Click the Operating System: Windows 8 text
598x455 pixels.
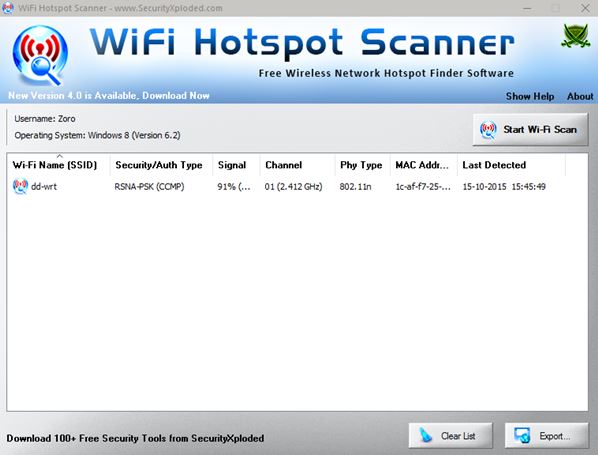[x=97, y=135]
